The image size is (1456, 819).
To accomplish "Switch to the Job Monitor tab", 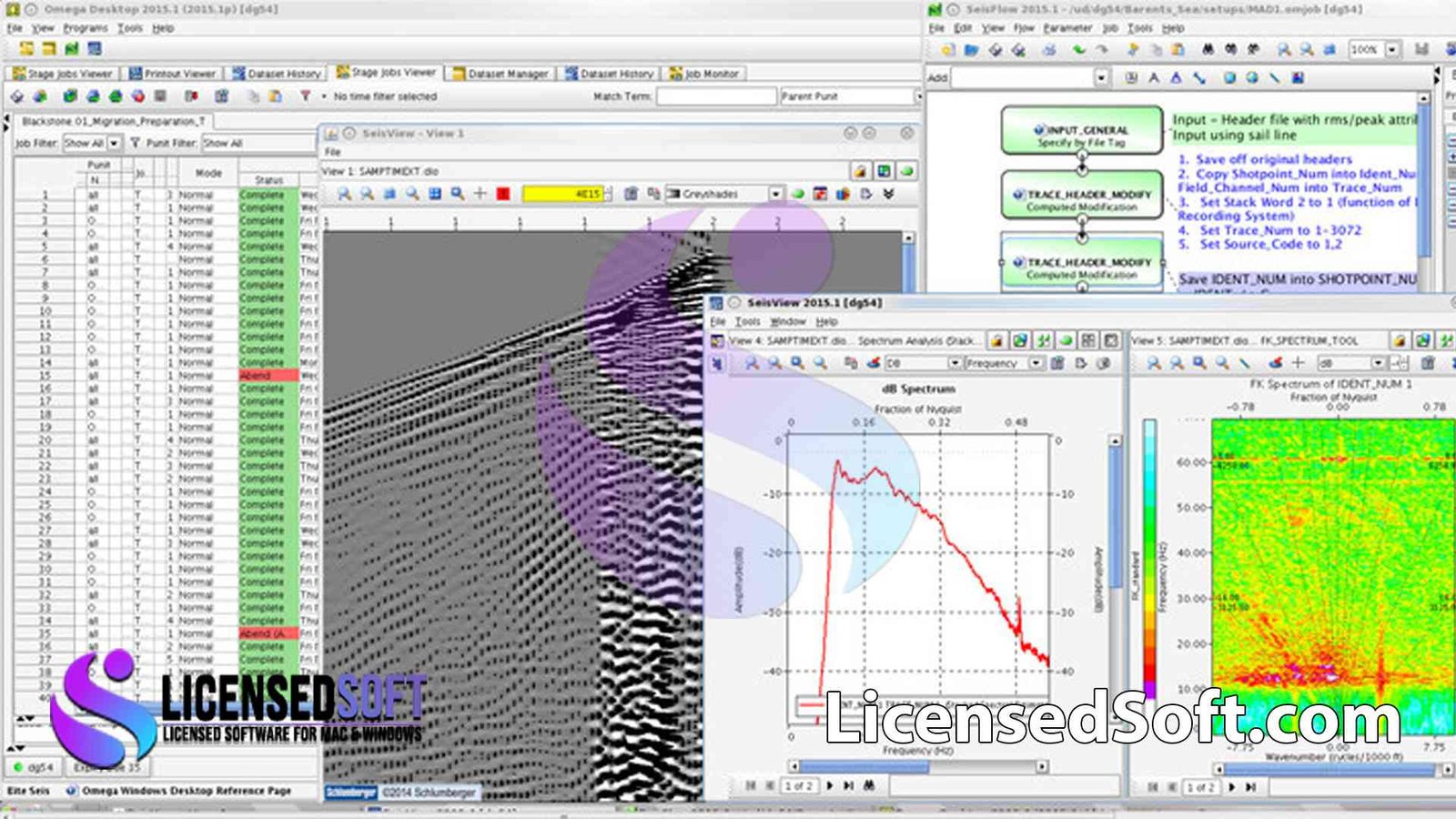I will [705, 74].
